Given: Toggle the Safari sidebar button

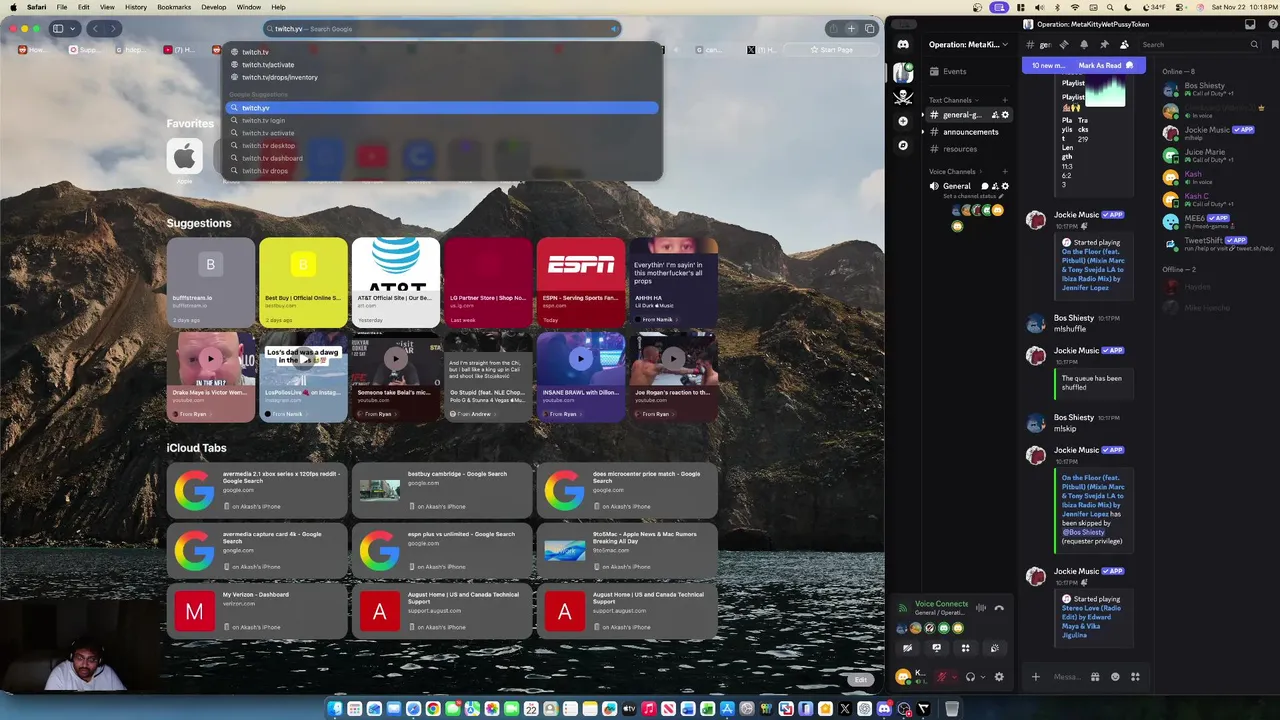Looking at the screenshot, I should pos(58,29).
